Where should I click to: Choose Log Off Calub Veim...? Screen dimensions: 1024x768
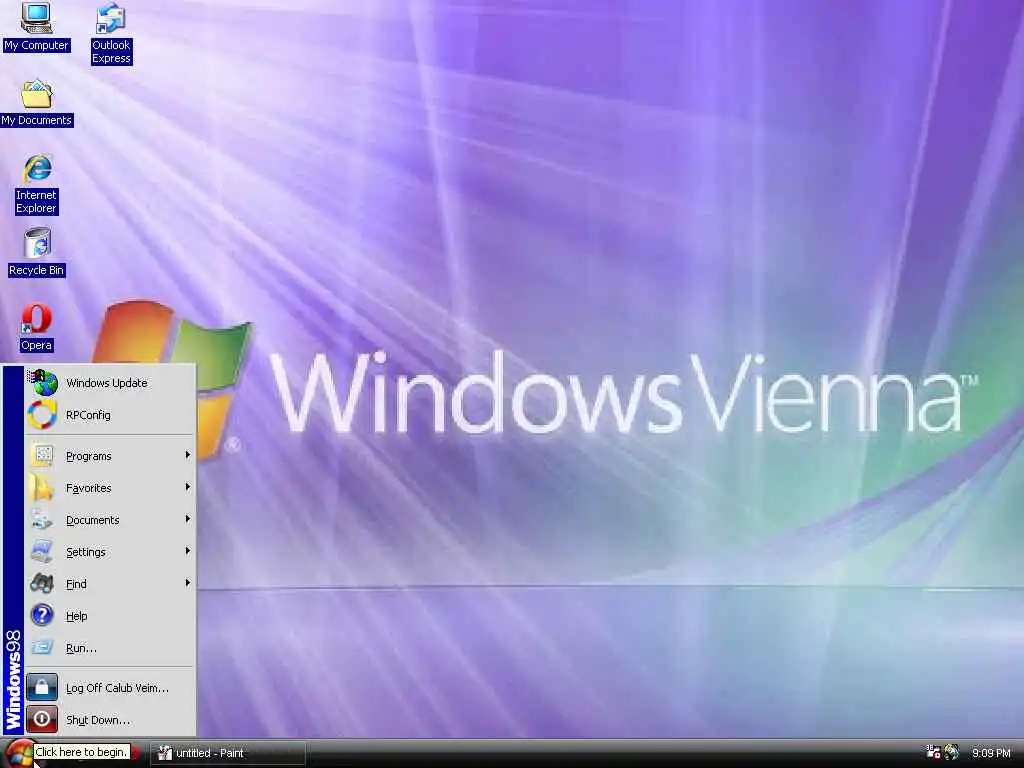tap(110, 687)
